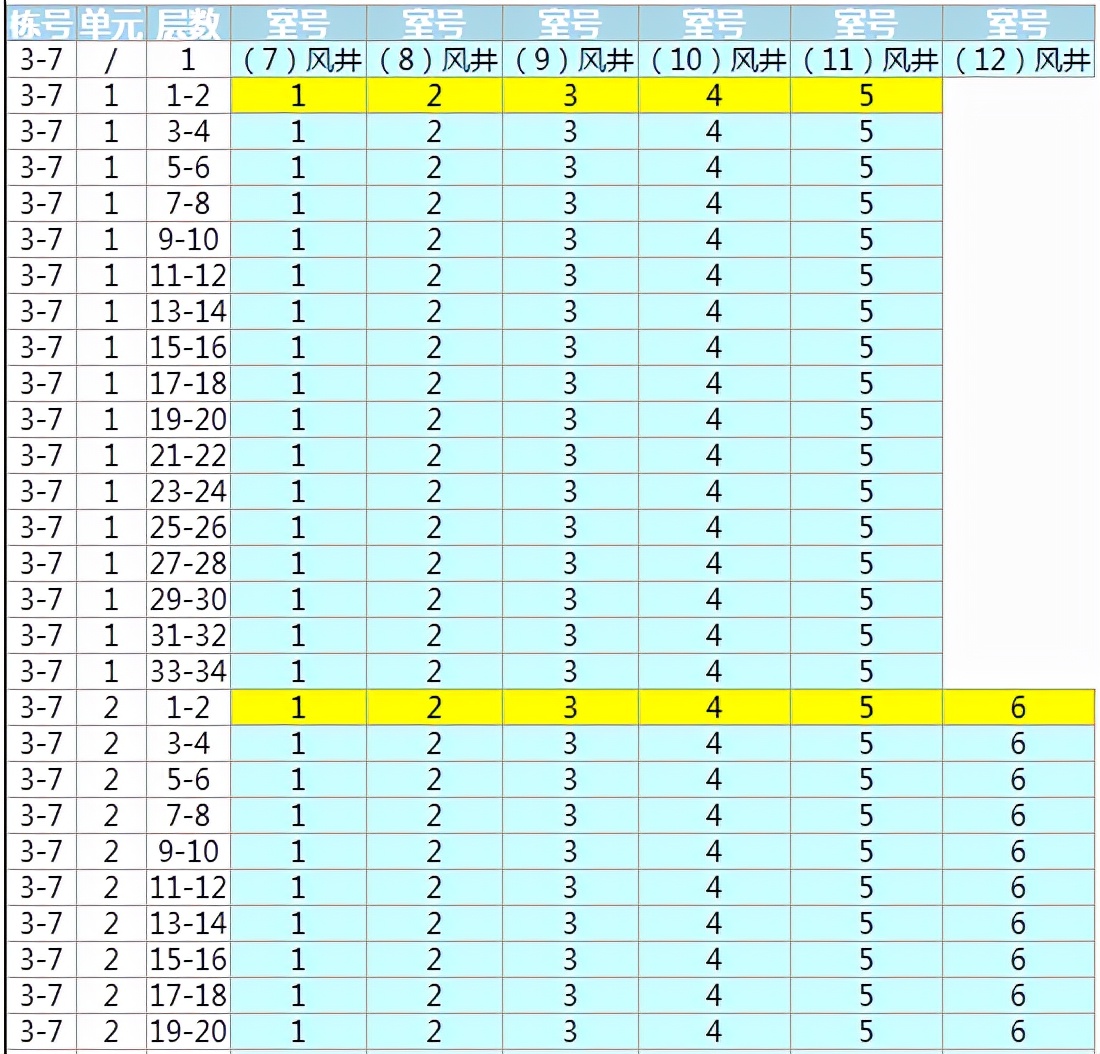Click room 3 in unit 1 floors 7-8 row
The image size is (1100, 1054).
point(570,204)
